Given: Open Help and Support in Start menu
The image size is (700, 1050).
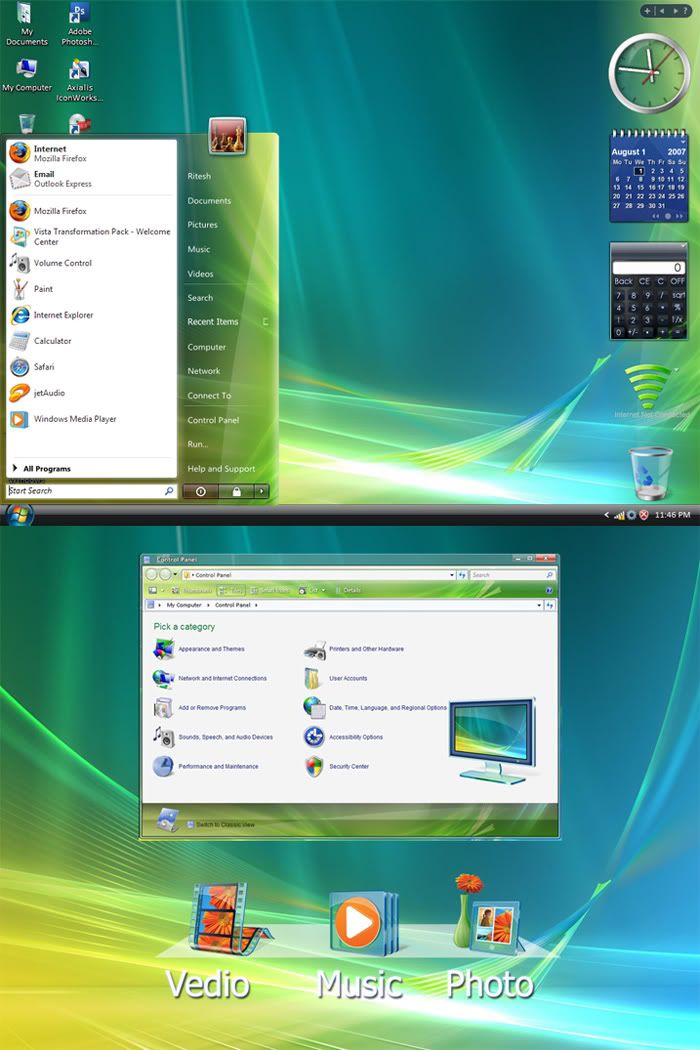Looking at the screenshot, I should click(x=221, y=469).
